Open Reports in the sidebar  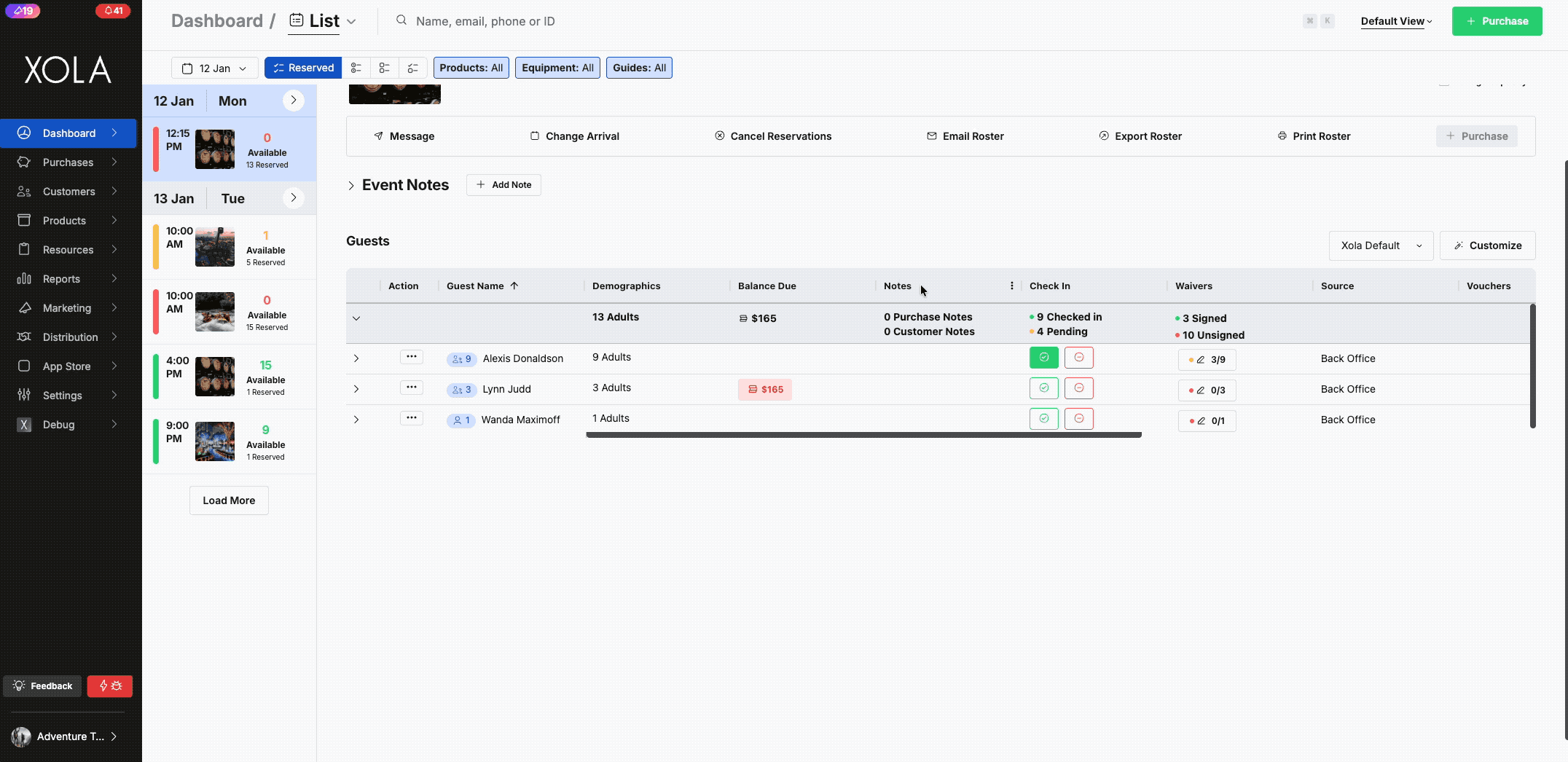(62, 279)
